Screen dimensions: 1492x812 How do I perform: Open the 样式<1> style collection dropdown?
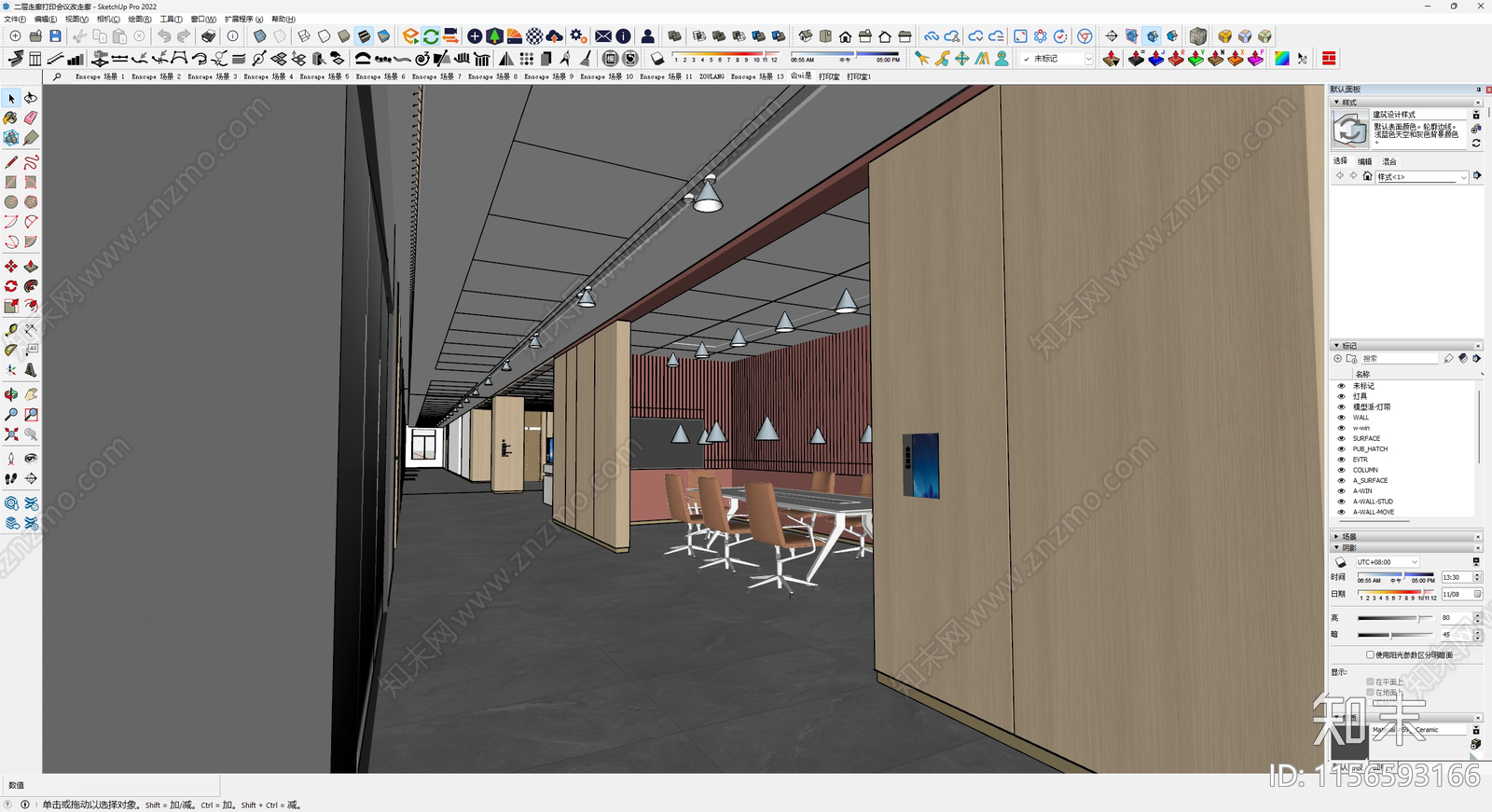pyautogui.click(x=1422, y=177)
